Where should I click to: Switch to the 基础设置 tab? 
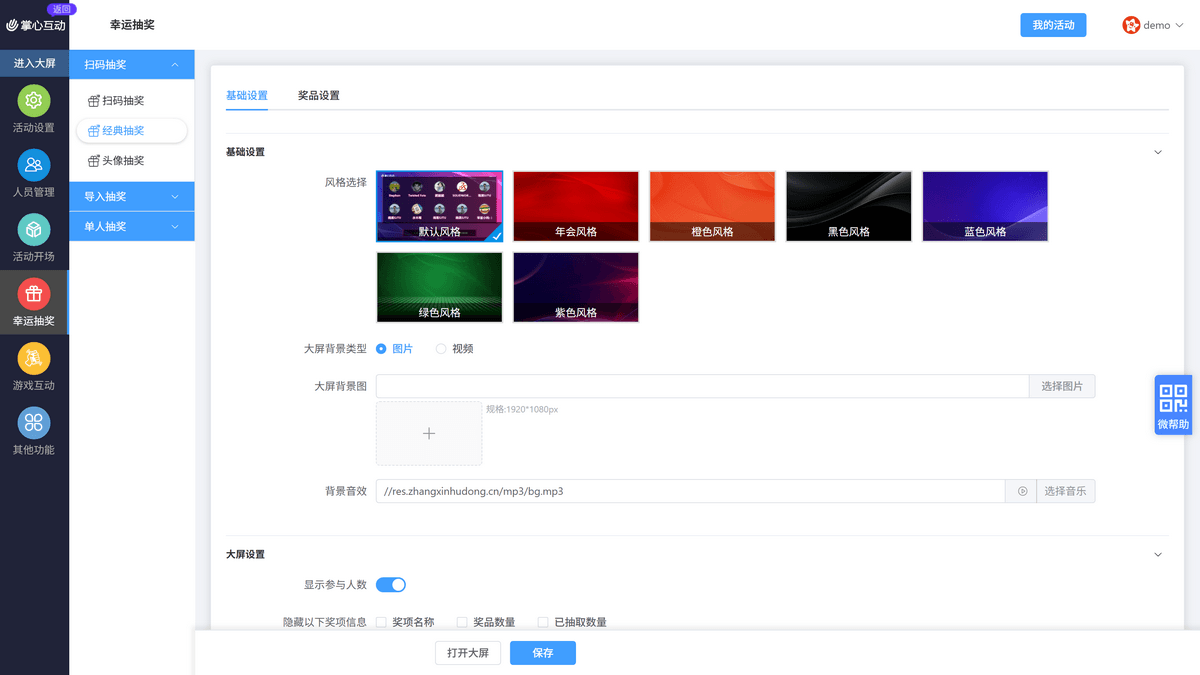247,96
